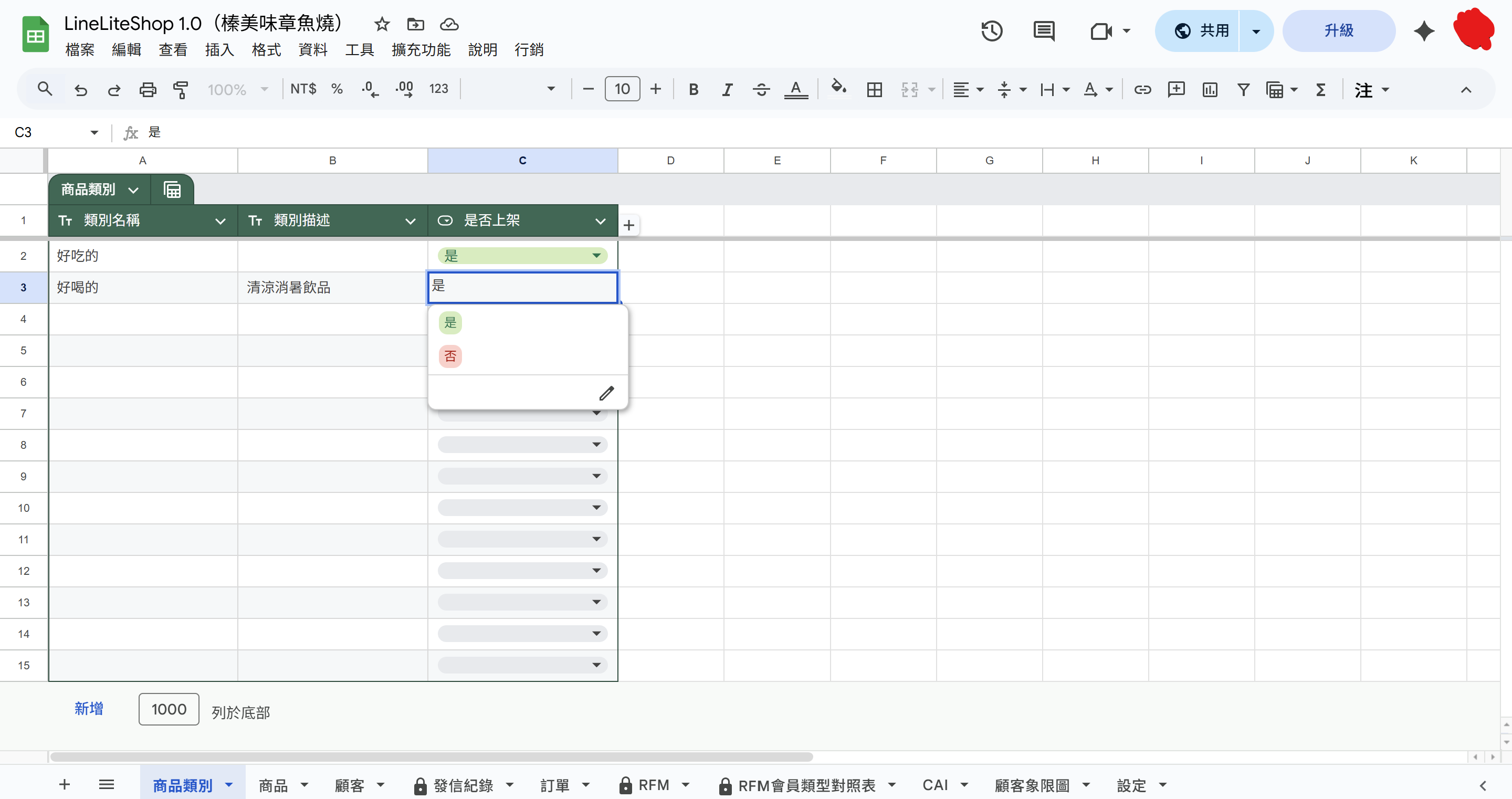Click the insert chart icon
The height and width of the screenshot is (799, 1512).
pyautogui.click(x=1210, y=89)
